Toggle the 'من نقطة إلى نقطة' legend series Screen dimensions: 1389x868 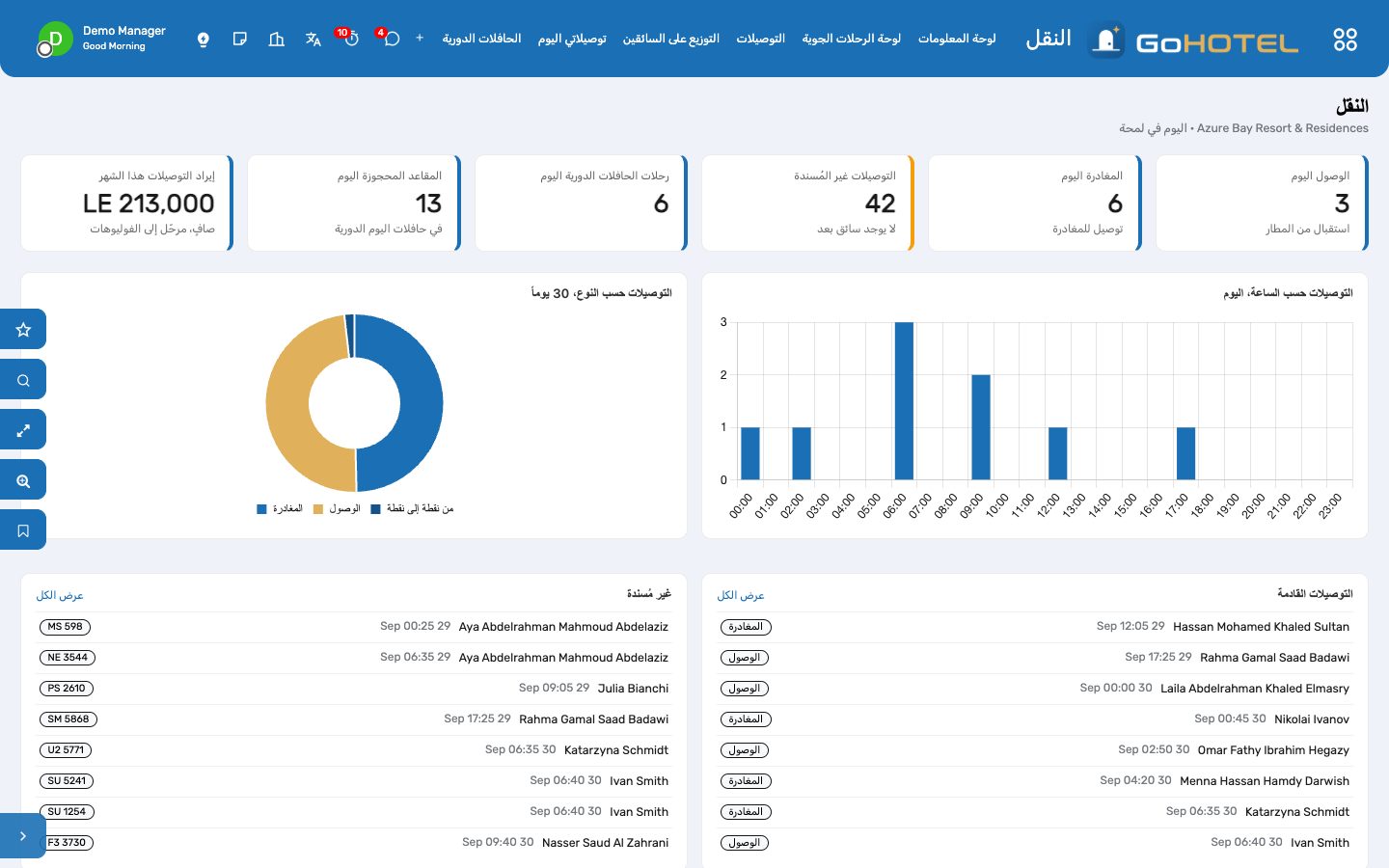coord(412,509)
